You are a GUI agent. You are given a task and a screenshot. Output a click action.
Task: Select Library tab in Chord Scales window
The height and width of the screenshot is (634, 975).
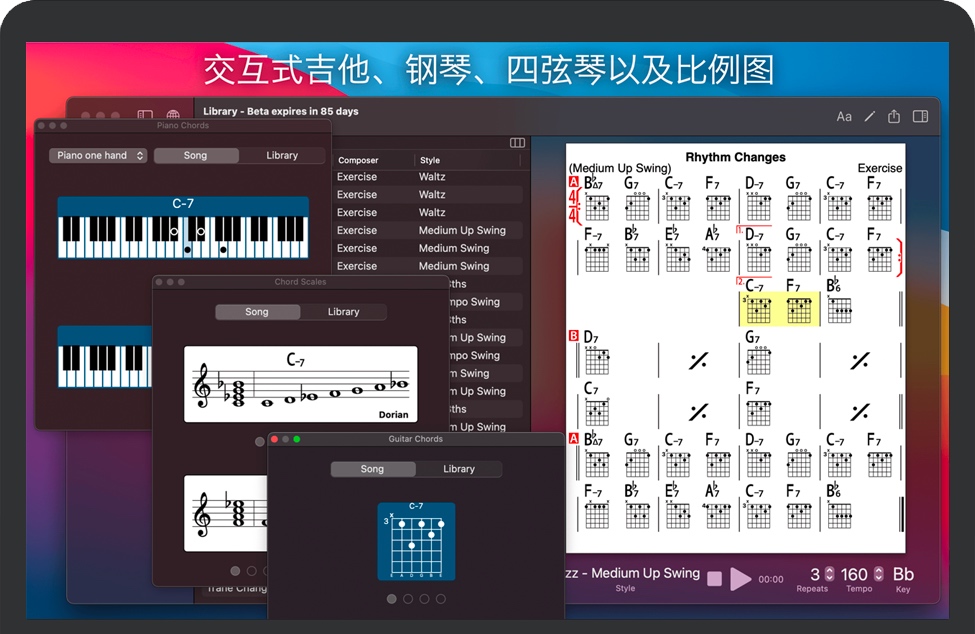343,312
